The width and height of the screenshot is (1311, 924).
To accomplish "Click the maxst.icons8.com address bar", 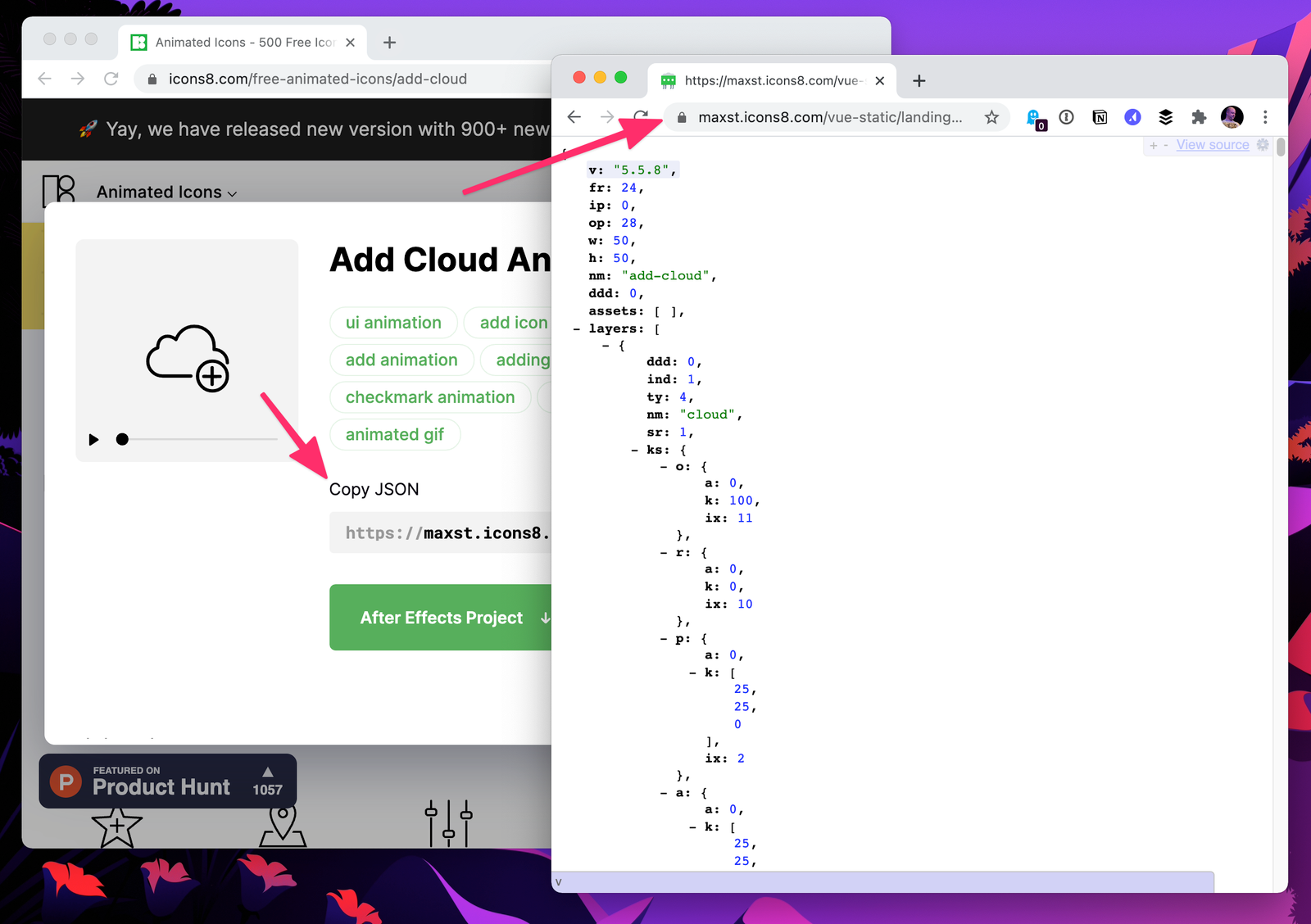I will click(836, 117).
